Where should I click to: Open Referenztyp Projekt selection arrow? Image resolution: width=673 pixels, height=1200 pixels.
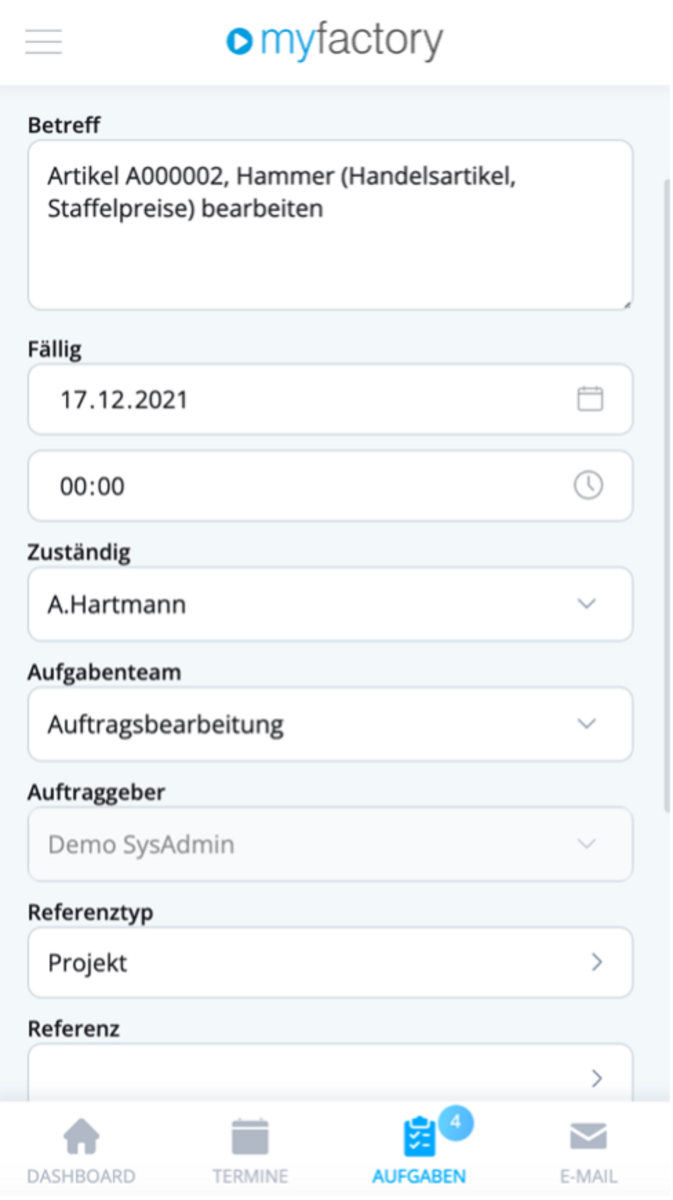coord(597,962)
